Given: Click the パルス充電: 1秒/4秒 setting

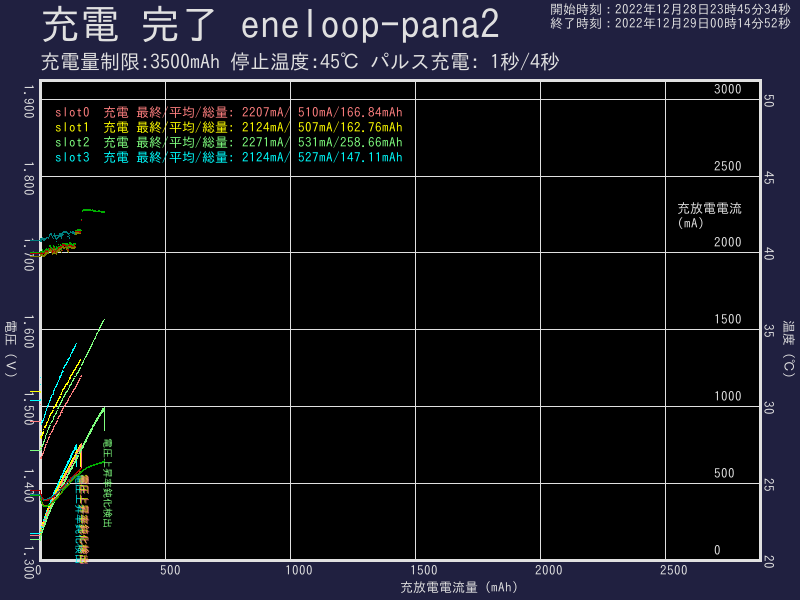Looking at the screenshot, I should click(x=464, y=62).
